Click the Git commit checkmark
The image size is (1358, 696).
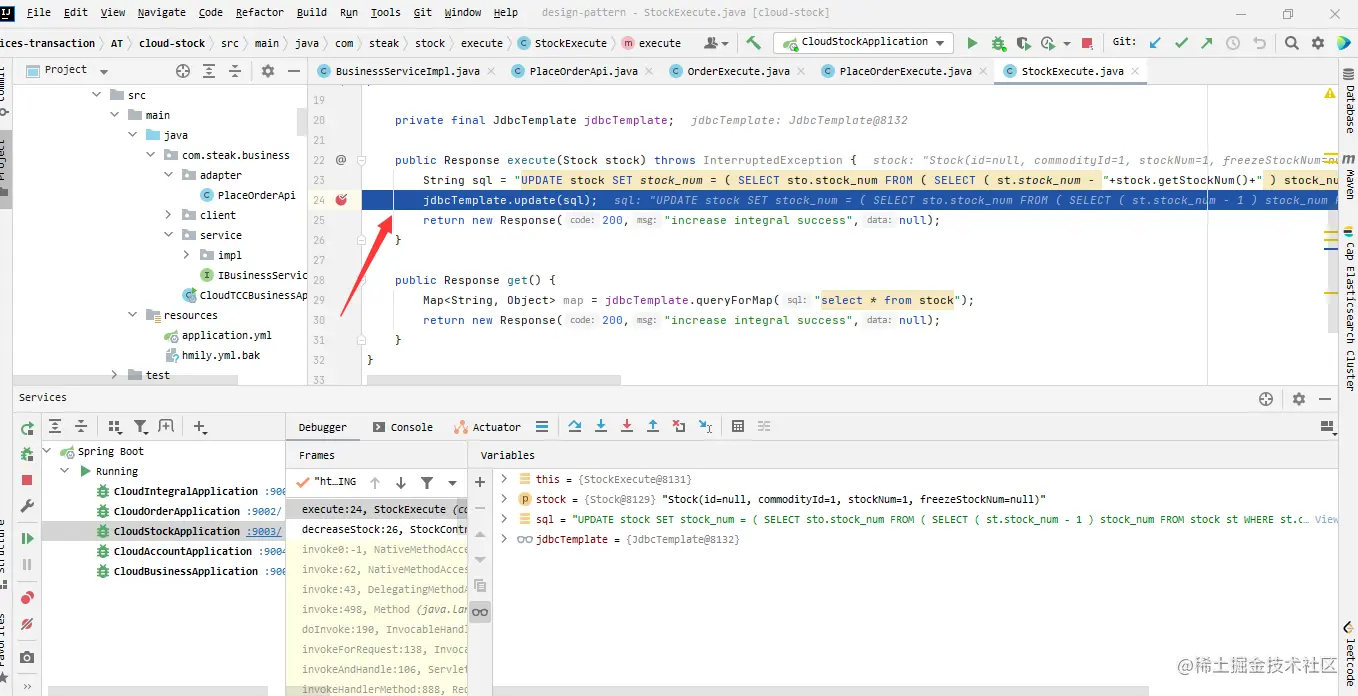pos(1181,43)
